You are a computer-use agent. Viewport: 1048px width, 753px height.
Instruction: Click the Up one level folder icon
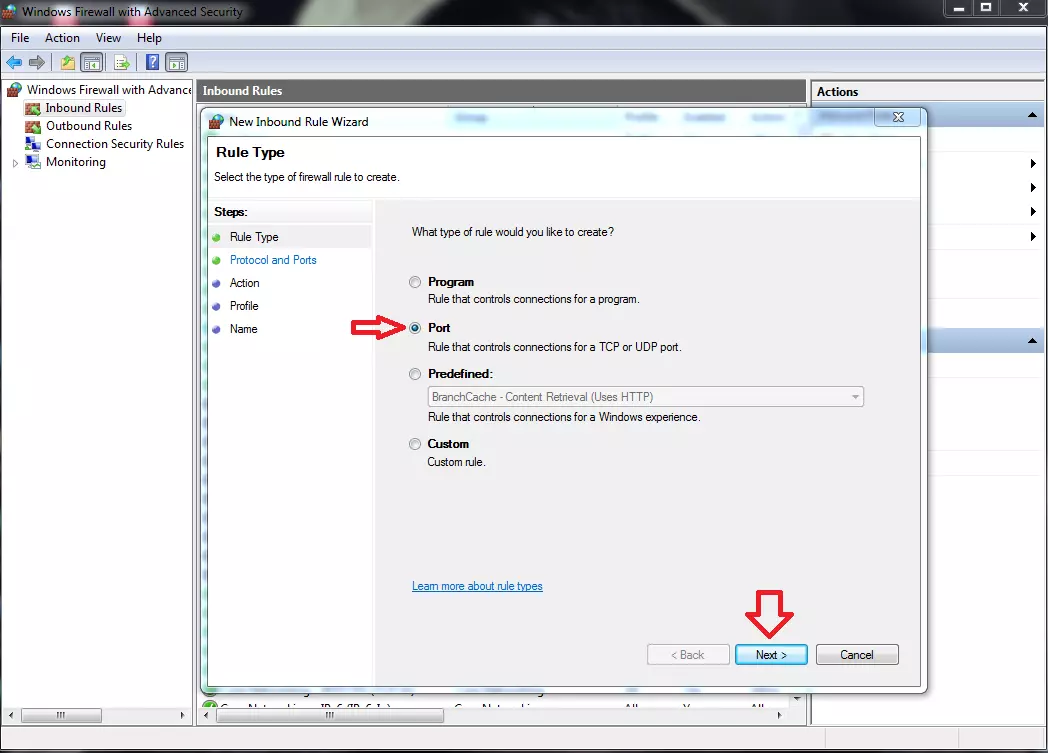click(66, 62)
